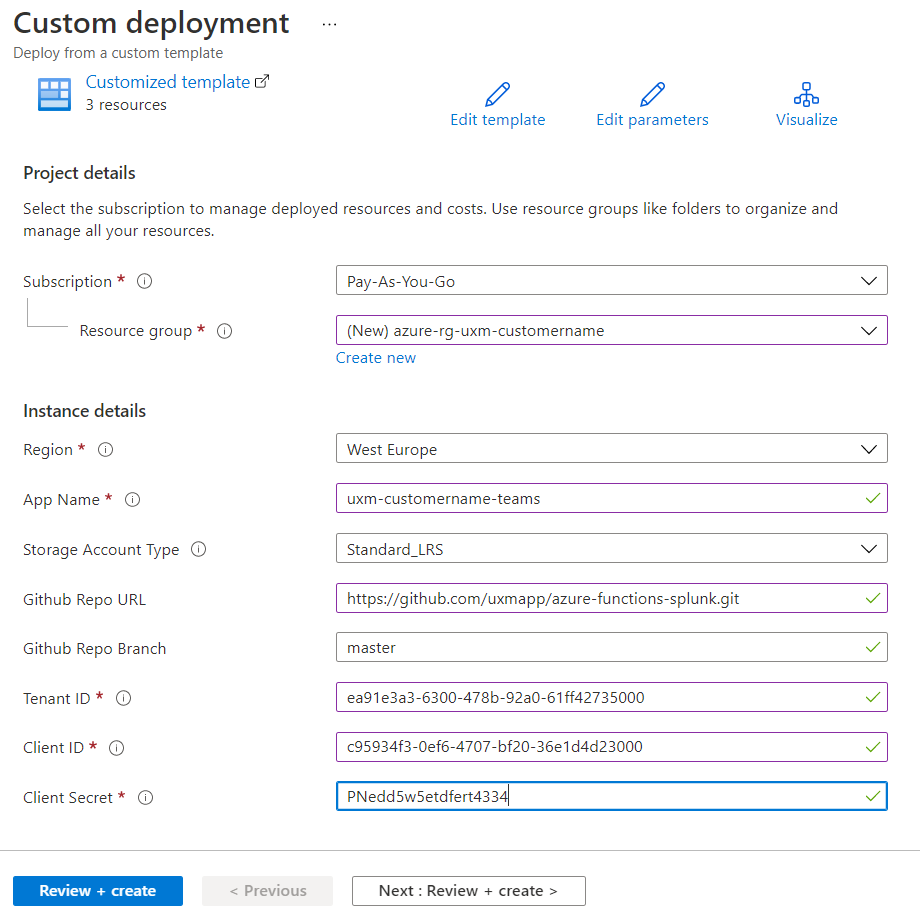Viewport: 920px width, 919px height.
Task: Show info tooltip for Resource group
Action: 224,331
